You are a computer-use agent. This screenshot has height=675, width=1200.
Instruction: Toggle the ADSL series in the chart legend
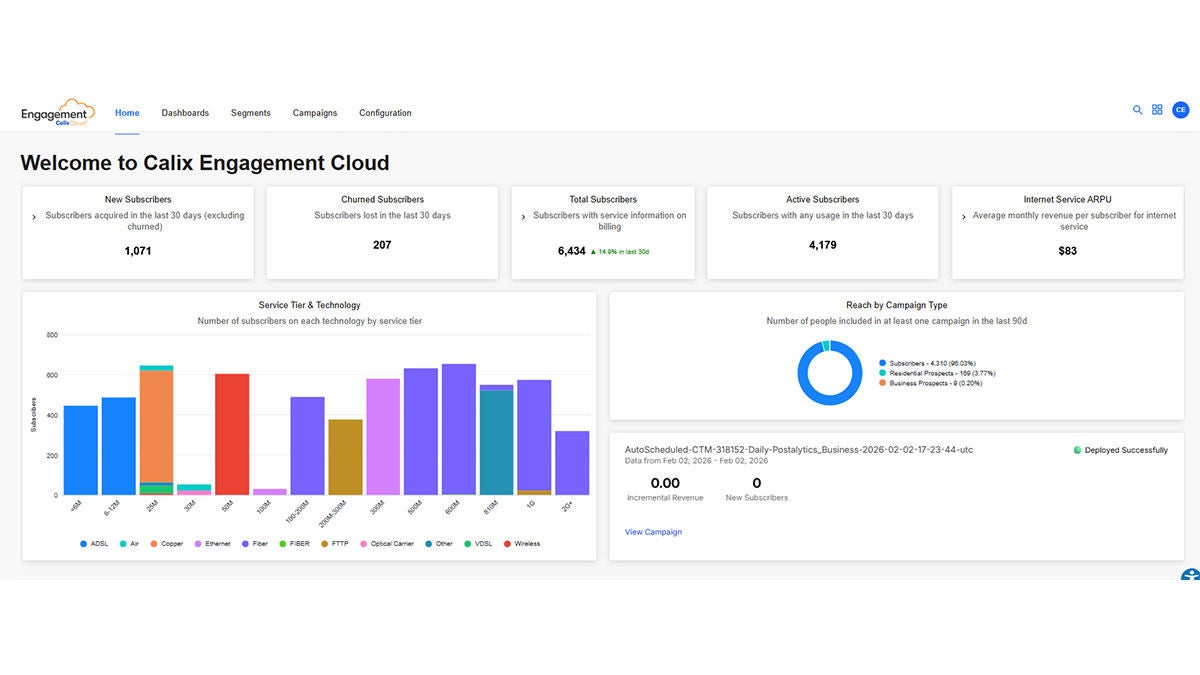pyautogui.click(x=95, y=543)
